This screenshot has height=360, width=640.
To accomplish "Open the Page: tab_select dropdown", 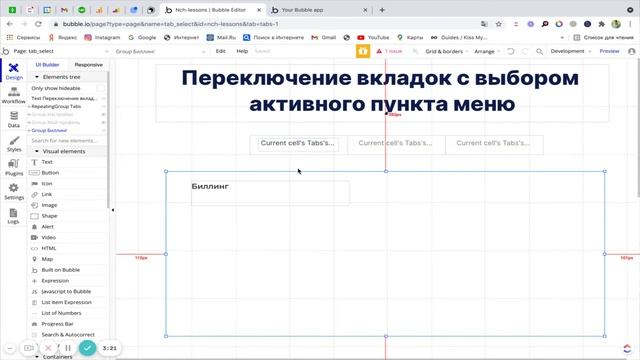I will click(60, 51).
